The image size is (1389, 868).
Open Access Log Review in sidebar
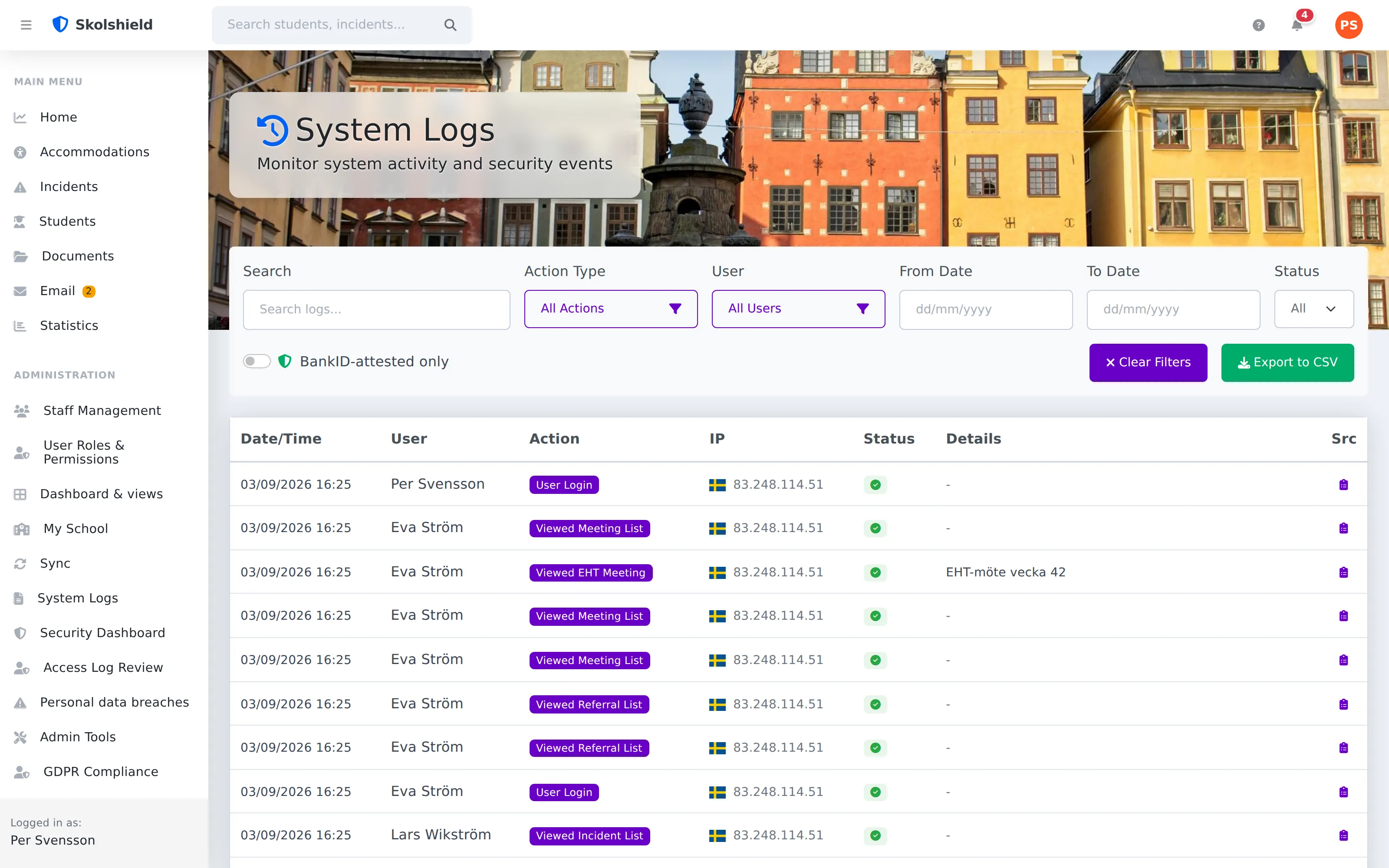(x=104, y=667)
